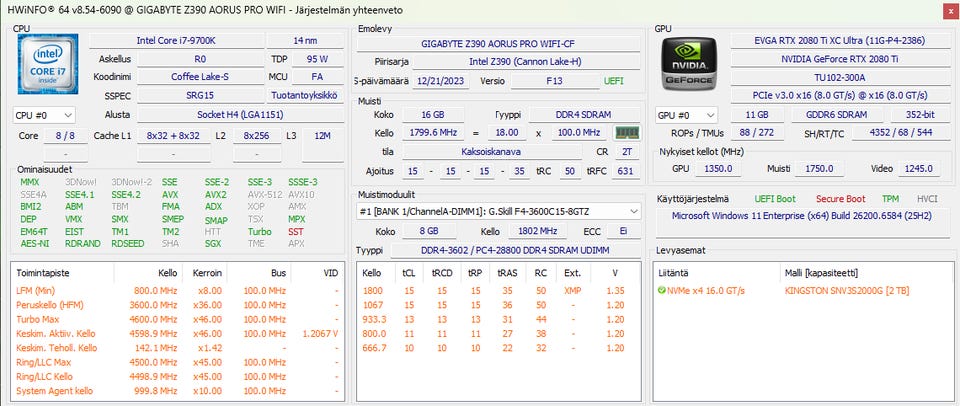This screenshot has width=960, height=406.
Task: Click the Turbo Max row in operating points
Action: (176, 319)
